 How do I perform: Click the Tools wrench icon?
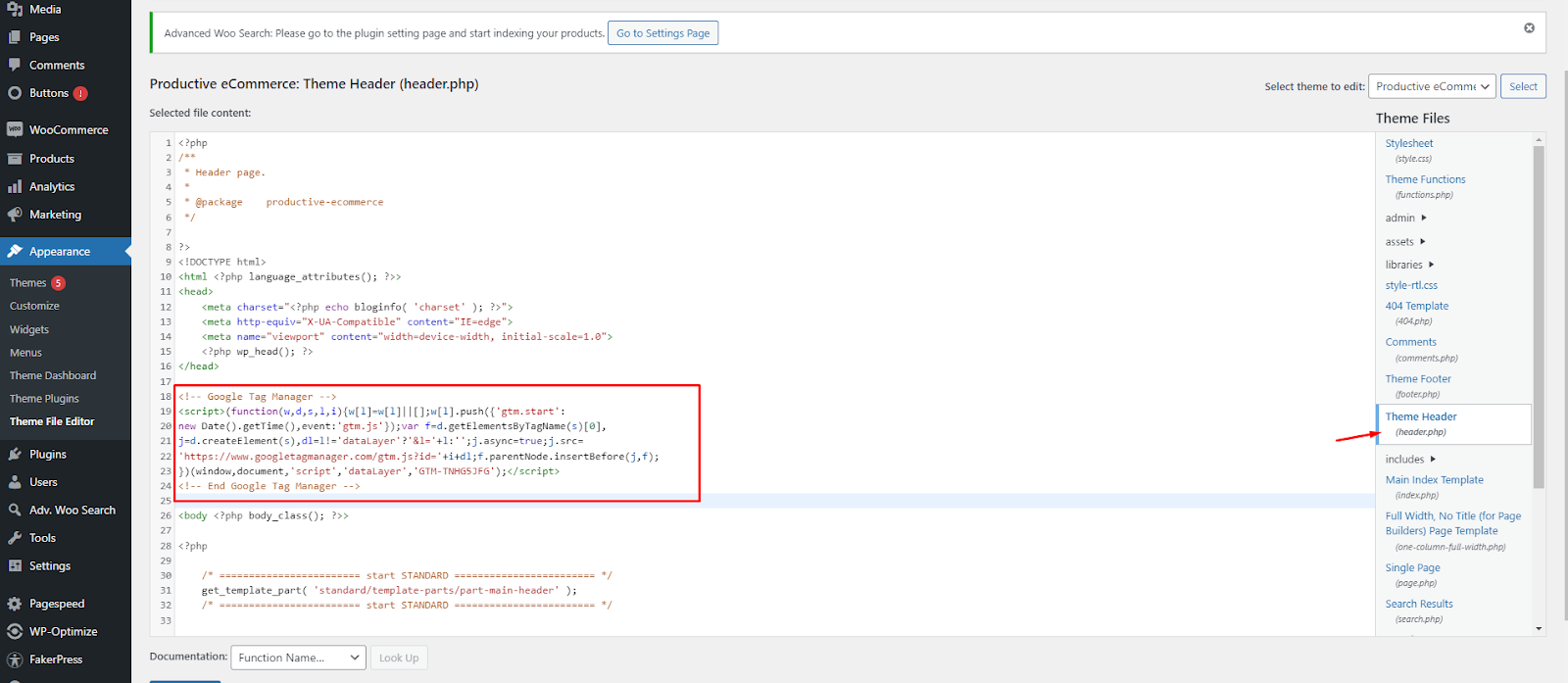(15, 538)
